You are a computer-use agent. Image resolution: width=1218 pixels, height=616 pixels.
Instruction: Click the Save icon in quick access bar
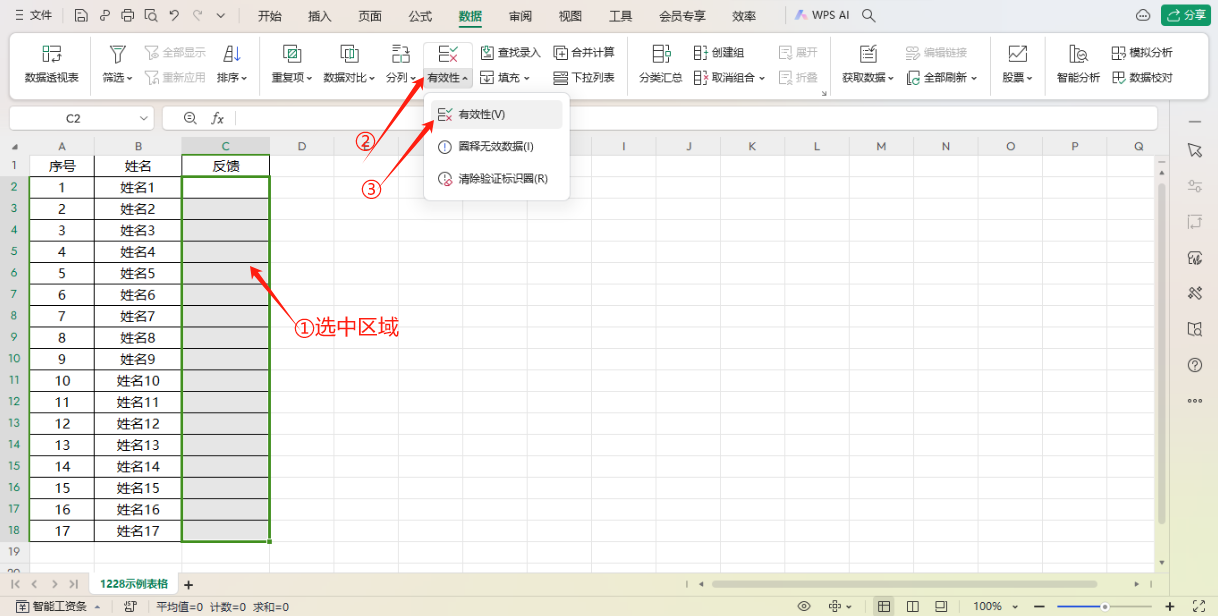click(x=81, y=15)
